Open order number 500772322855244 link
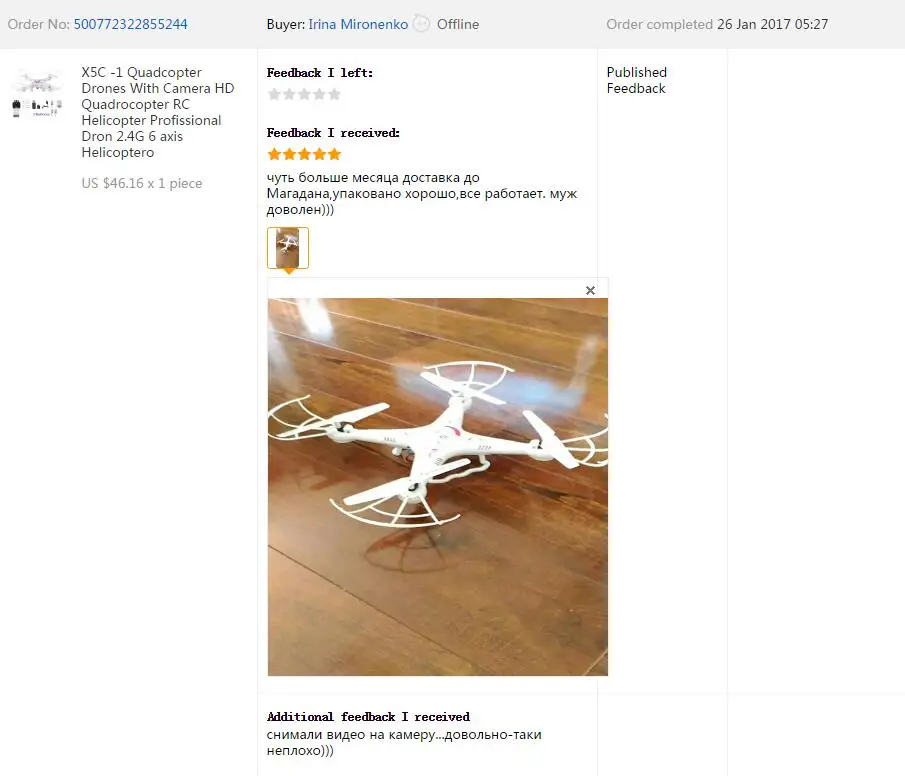The height and width of the screenshot is (776, 905). (x=130, y=24)
